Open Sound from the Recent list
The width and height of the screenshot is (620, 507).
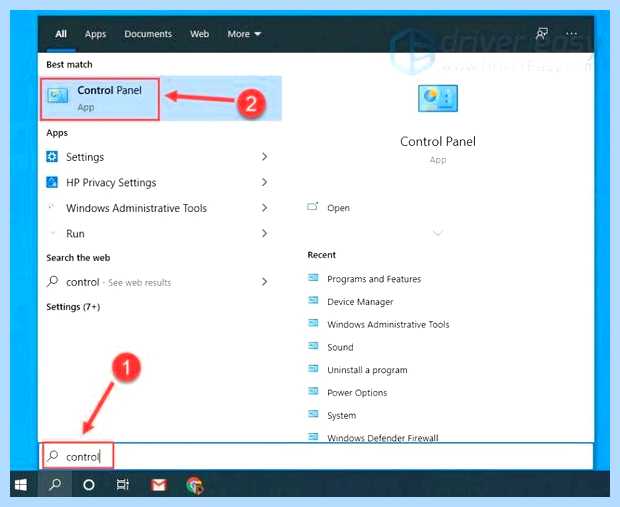[x=340, y=347]
